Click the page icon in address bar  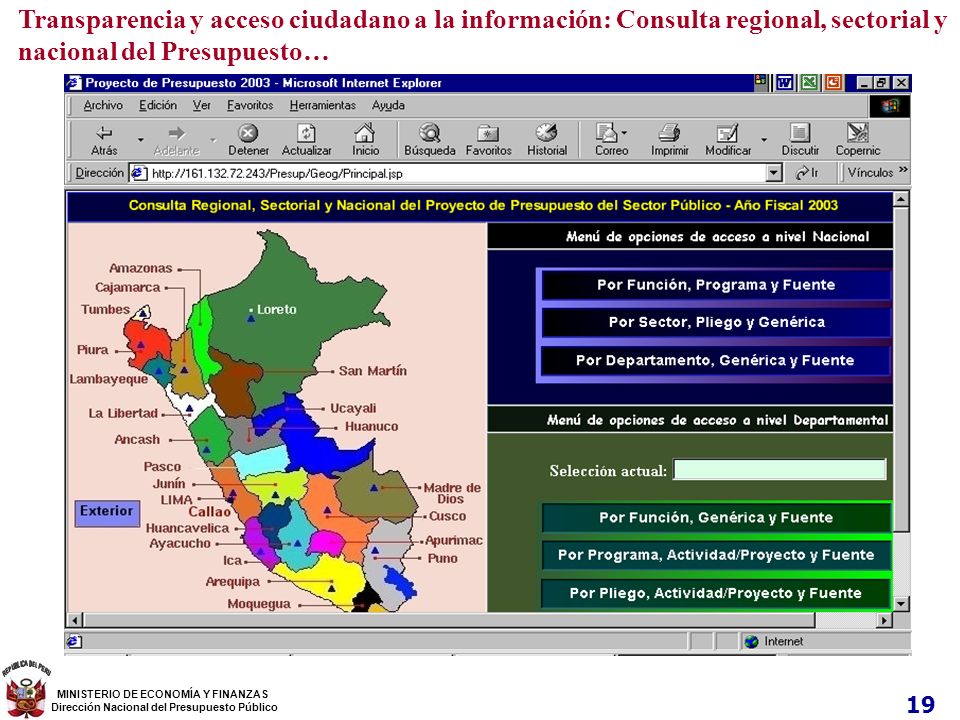(x=139, y=173)
